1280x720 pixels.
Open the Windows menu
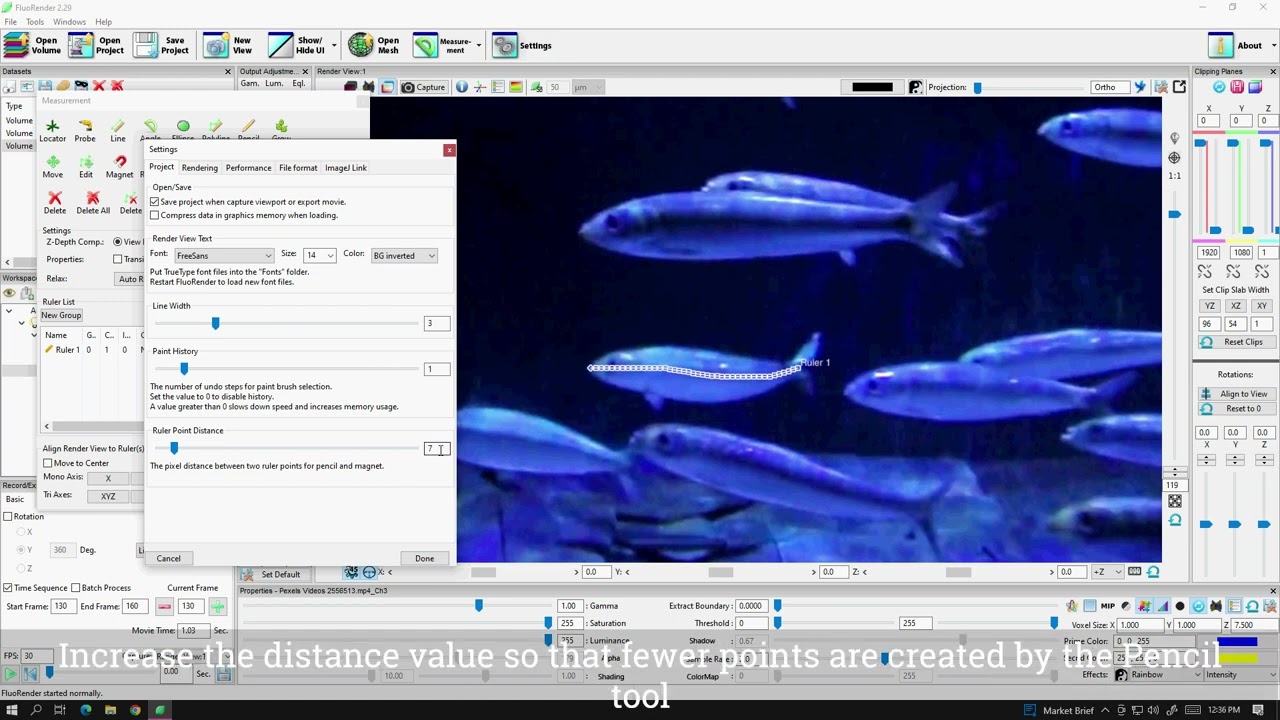point(69,22)
